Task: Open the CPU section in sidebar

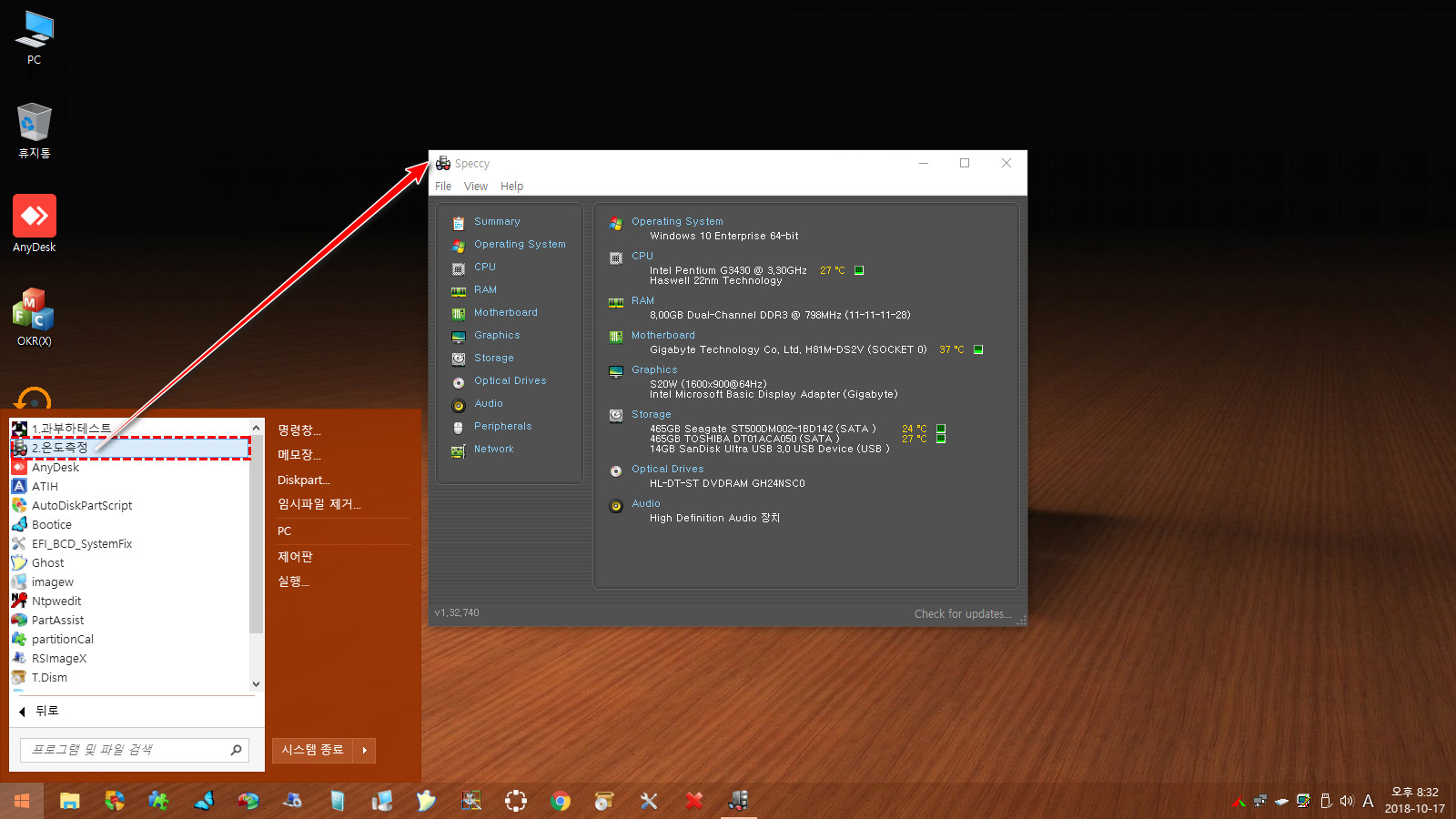Action: click(485, 267)
